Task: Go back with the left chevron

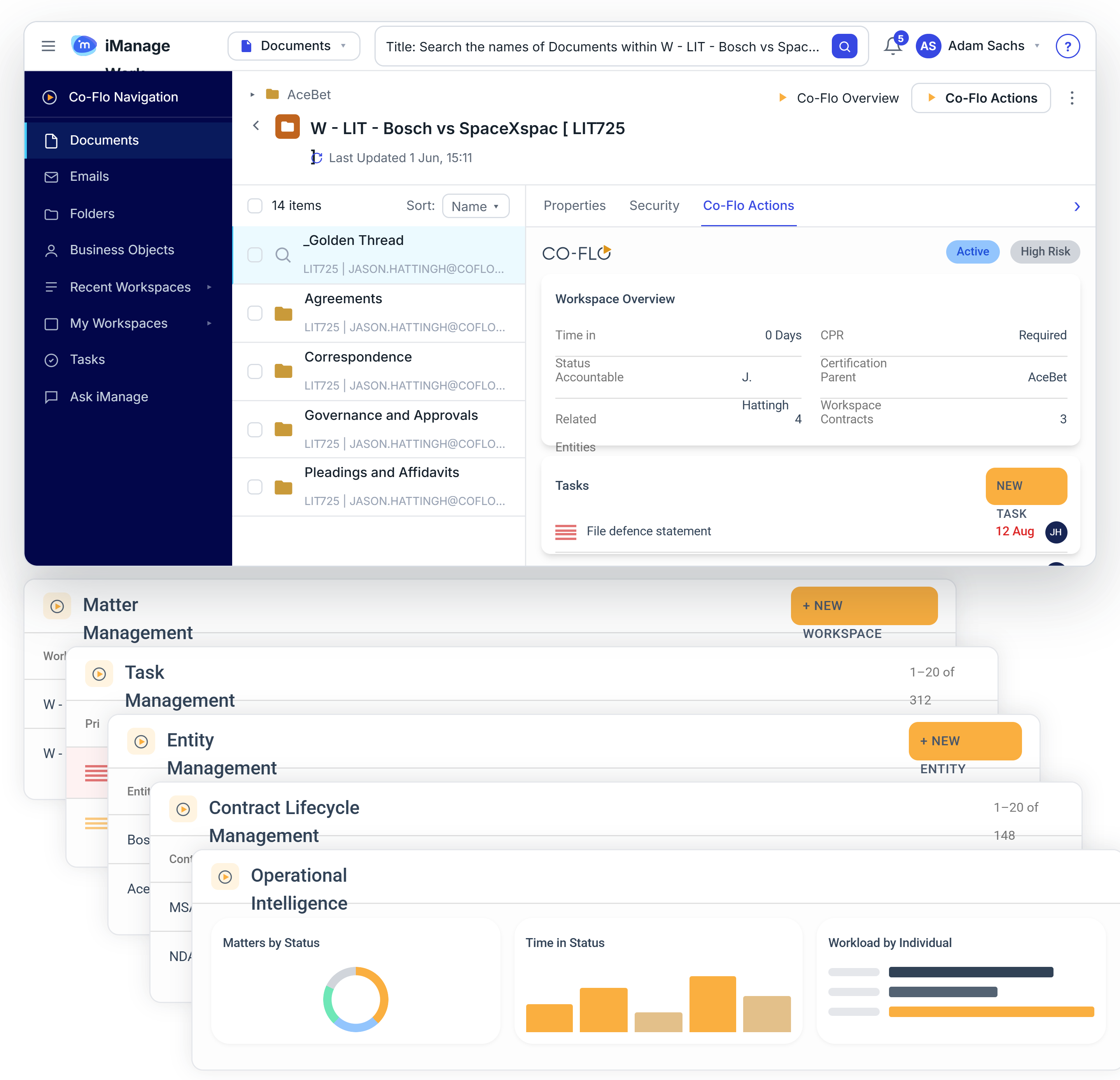Action: coord(256,126)
